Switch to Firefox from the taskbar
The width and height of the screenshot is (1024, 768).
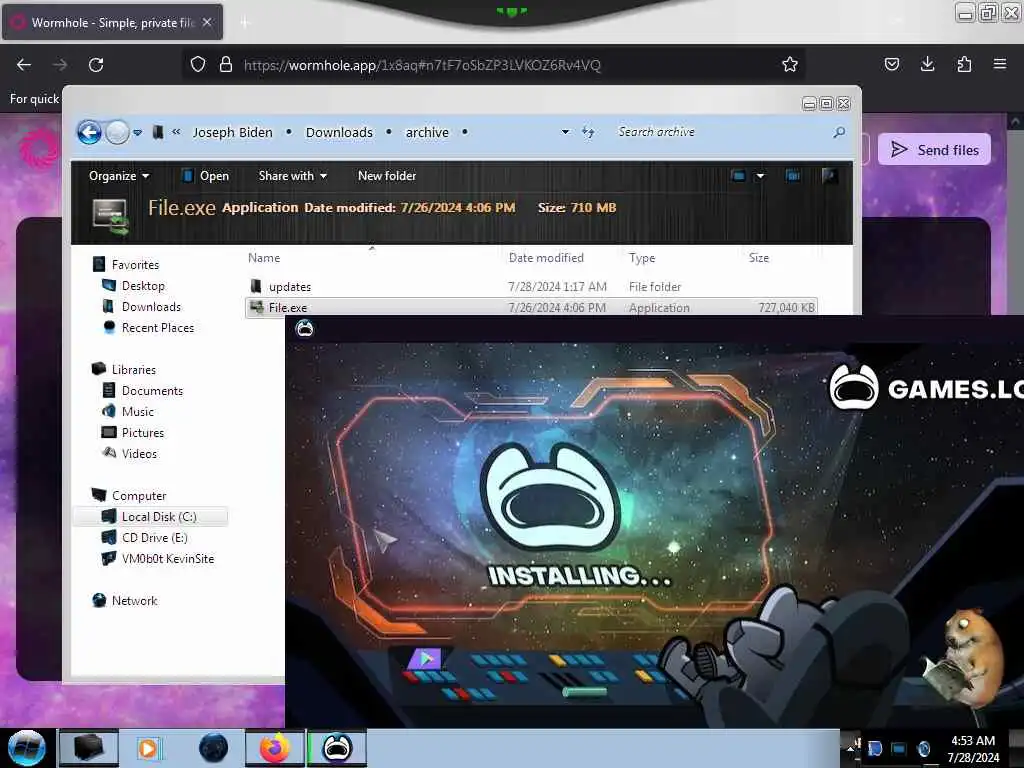[x=275, y=748]
